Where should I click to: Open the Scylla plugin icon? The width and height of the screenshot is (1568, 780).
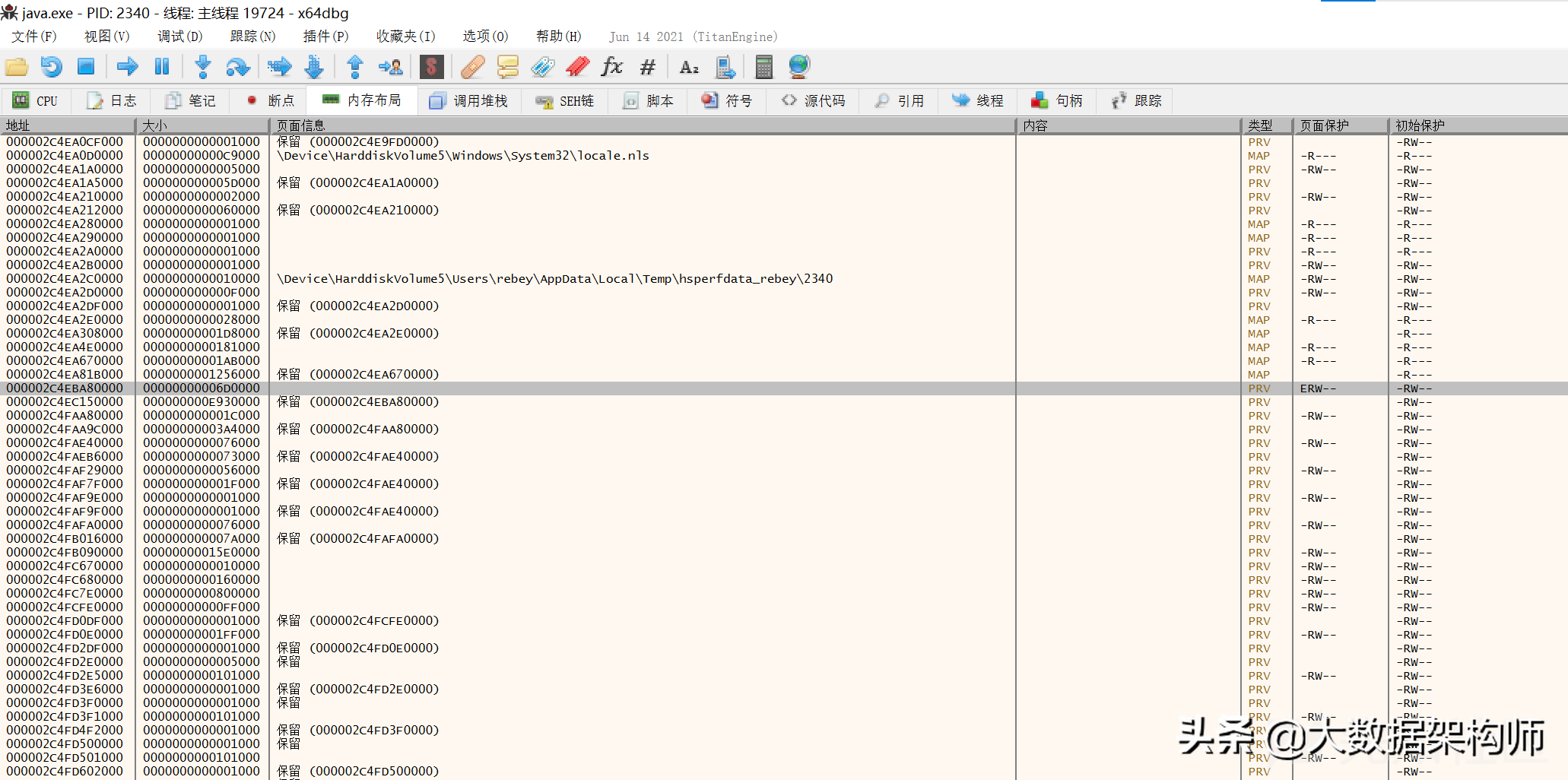(x=431, y=67)
